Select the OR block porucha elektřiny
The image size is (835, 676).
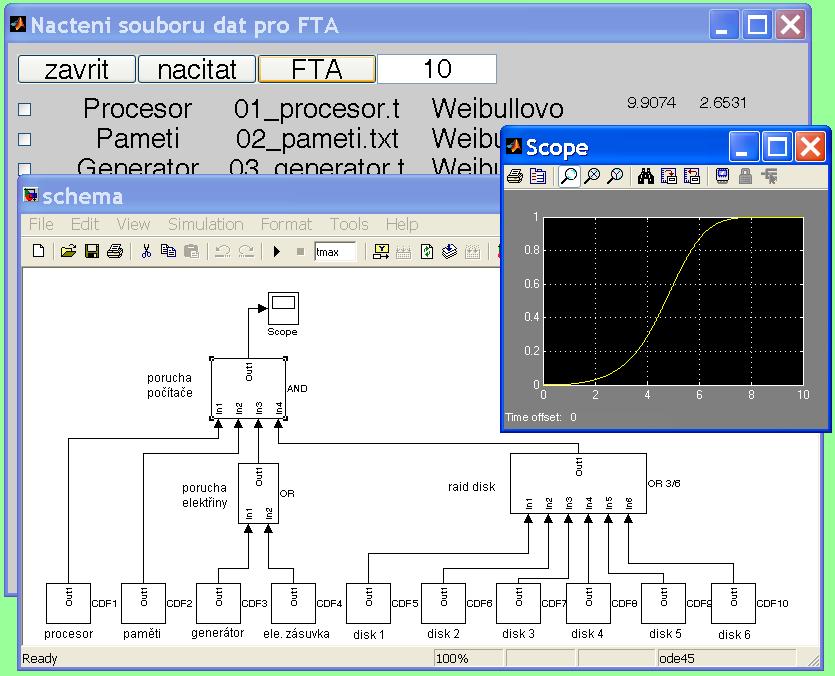(x=258, y=493)
